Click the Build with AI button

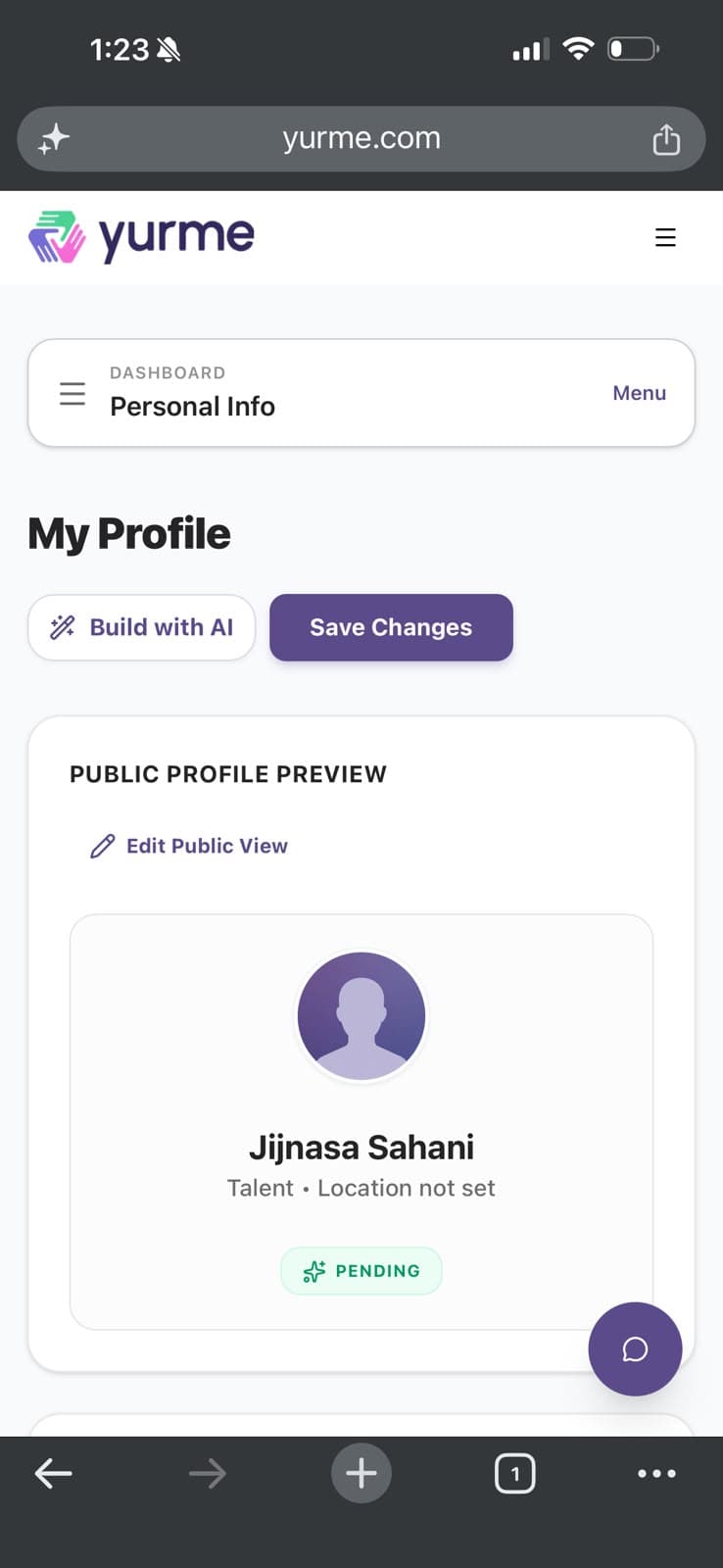coord(142,627)
